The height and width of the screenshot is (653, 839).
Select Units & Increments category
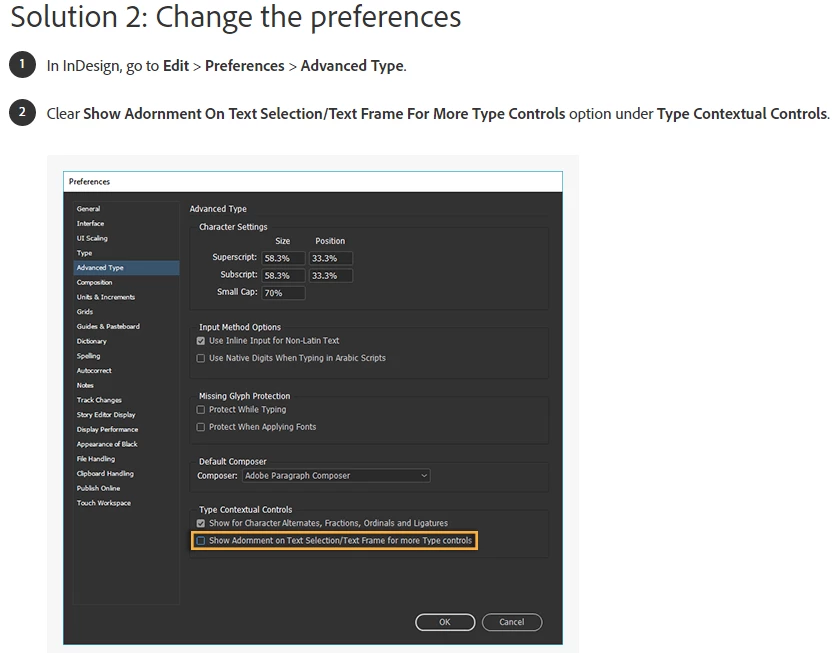[105, 297]
